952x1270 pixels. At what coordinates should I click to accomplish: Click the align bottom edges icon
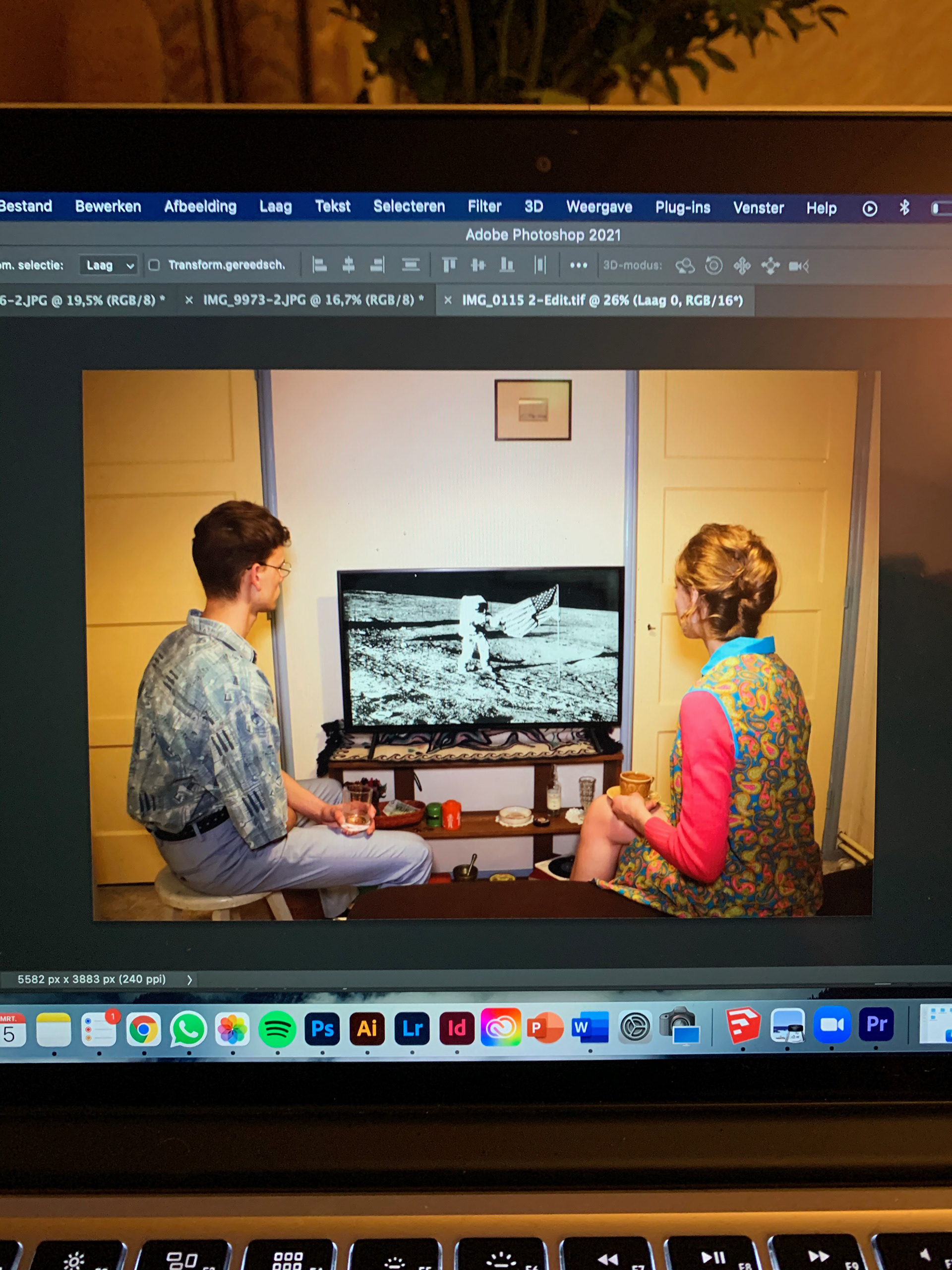click(507, 265)
